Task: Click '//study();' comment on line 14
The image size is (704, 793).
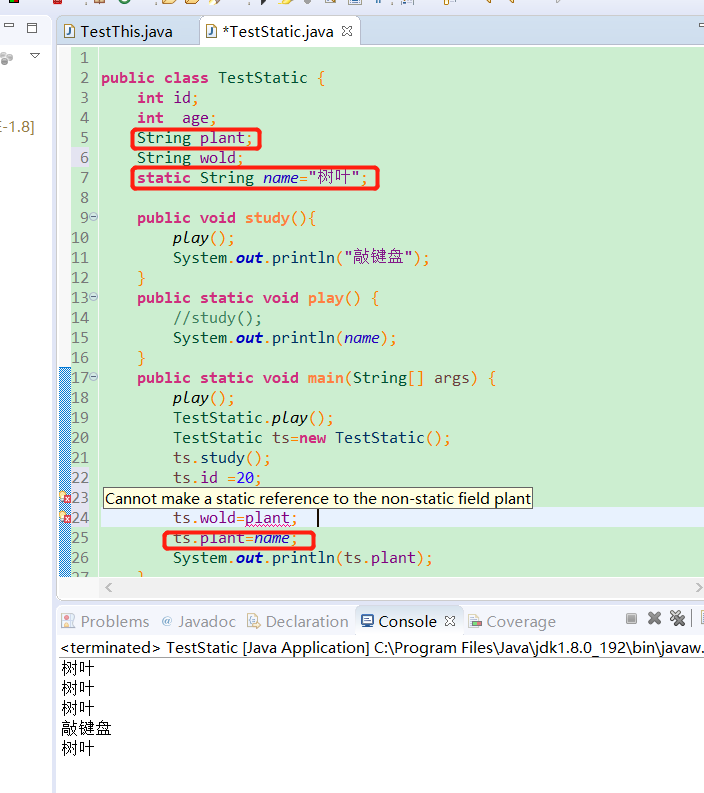Action: pos(217,318)
